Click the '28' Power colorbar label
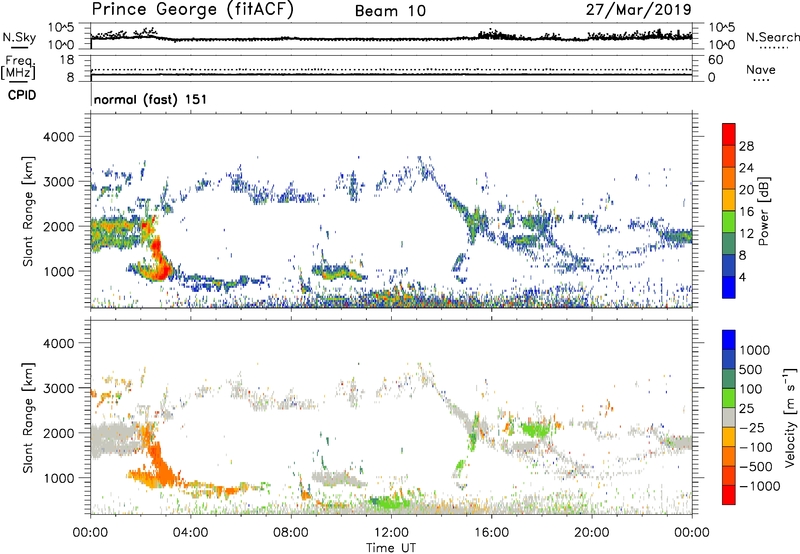 746,146
